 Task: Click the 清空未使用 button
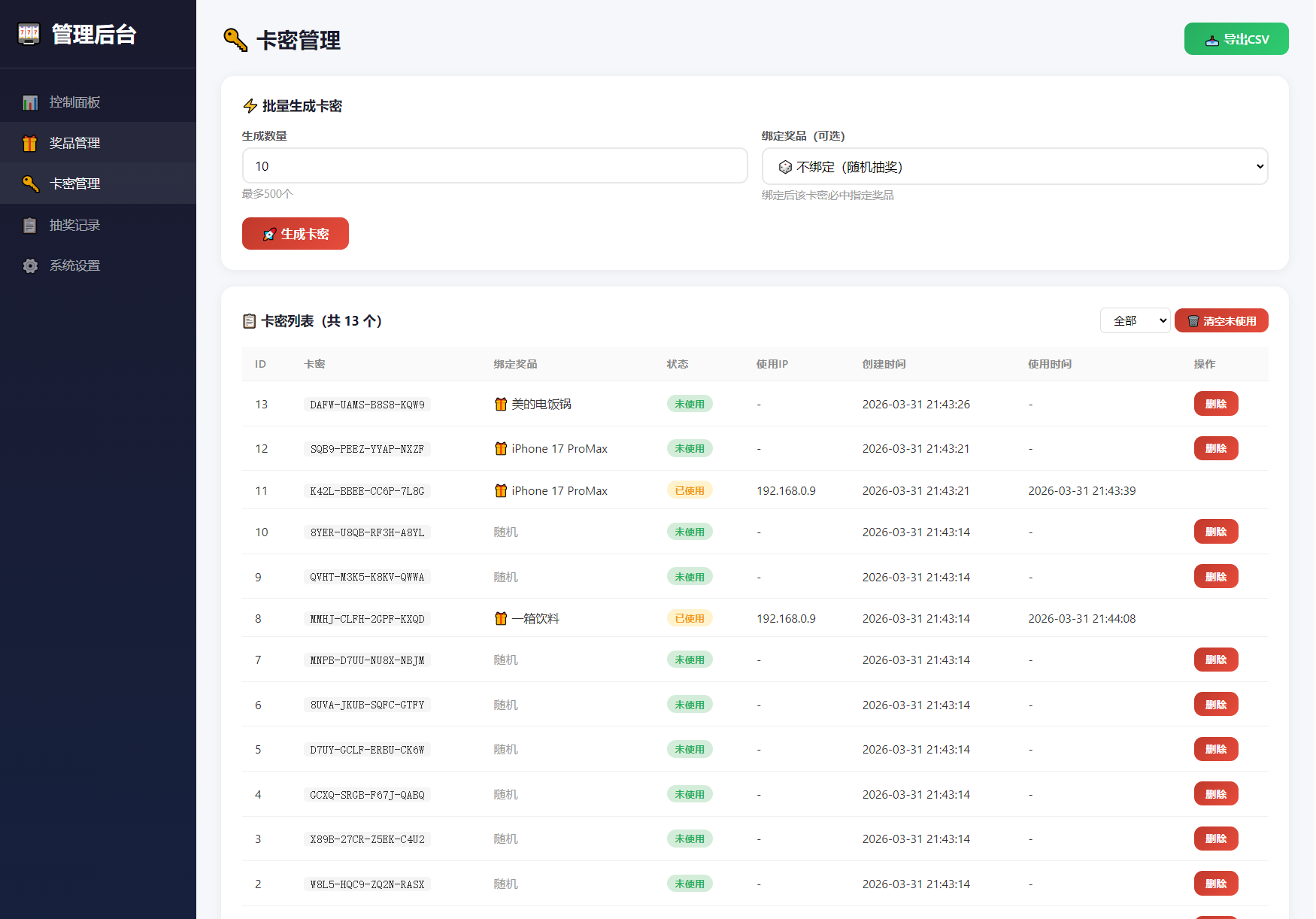(x=1221, y=320)
